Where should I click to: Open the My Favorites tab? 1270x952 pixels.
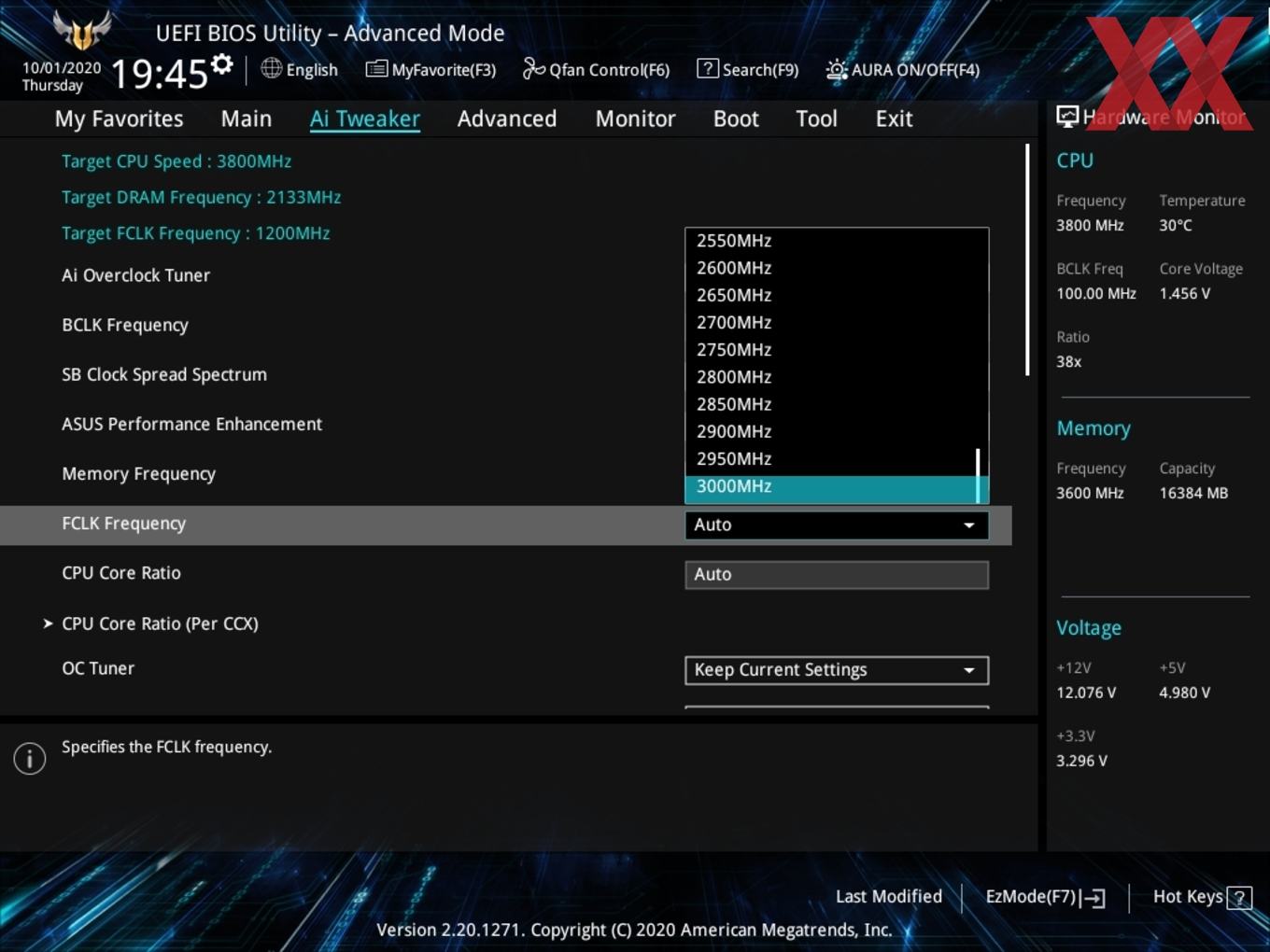point(119,119)
